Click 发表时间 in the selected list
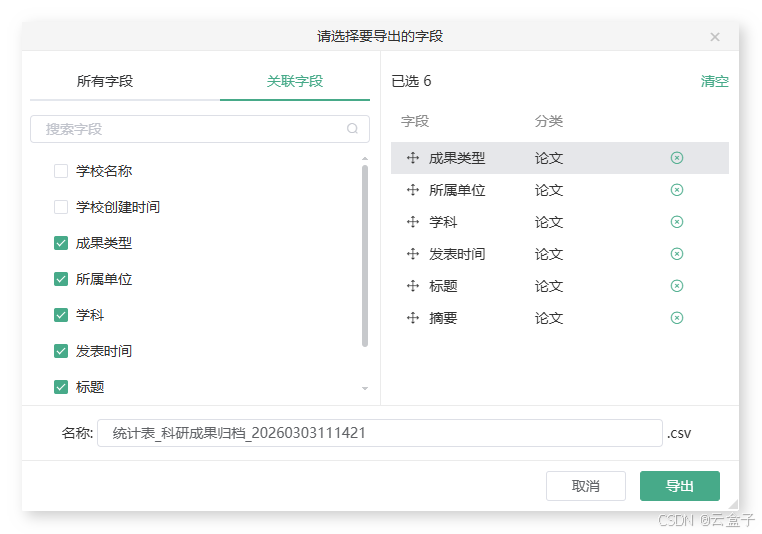Image resolution: width=762 pixels, height=534 pixels. pos(457,254)
